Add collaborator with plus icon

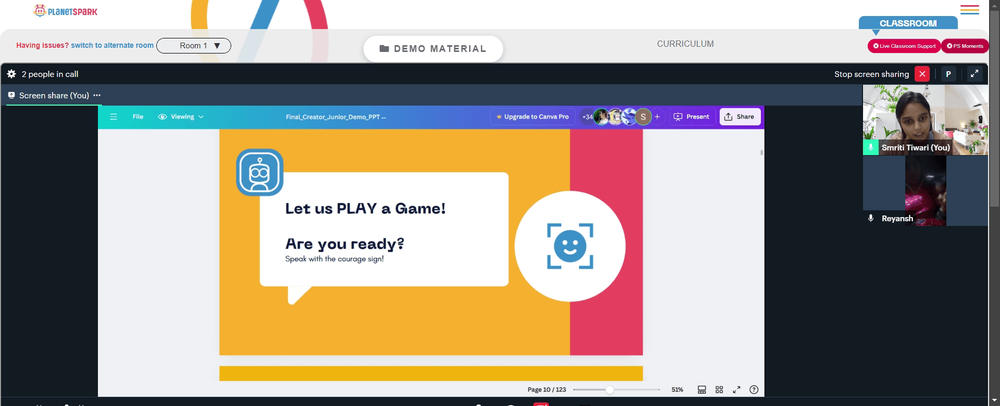(x=657, y=117)
